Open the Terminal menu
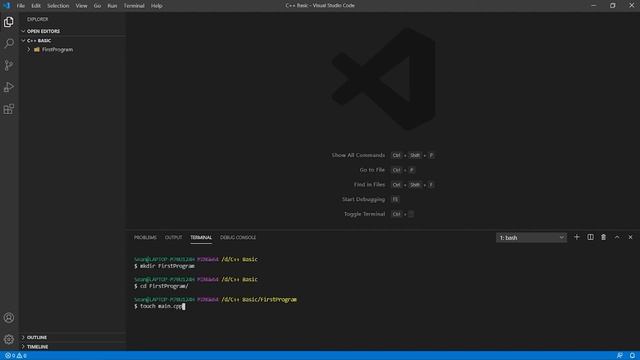 [134, 6]
